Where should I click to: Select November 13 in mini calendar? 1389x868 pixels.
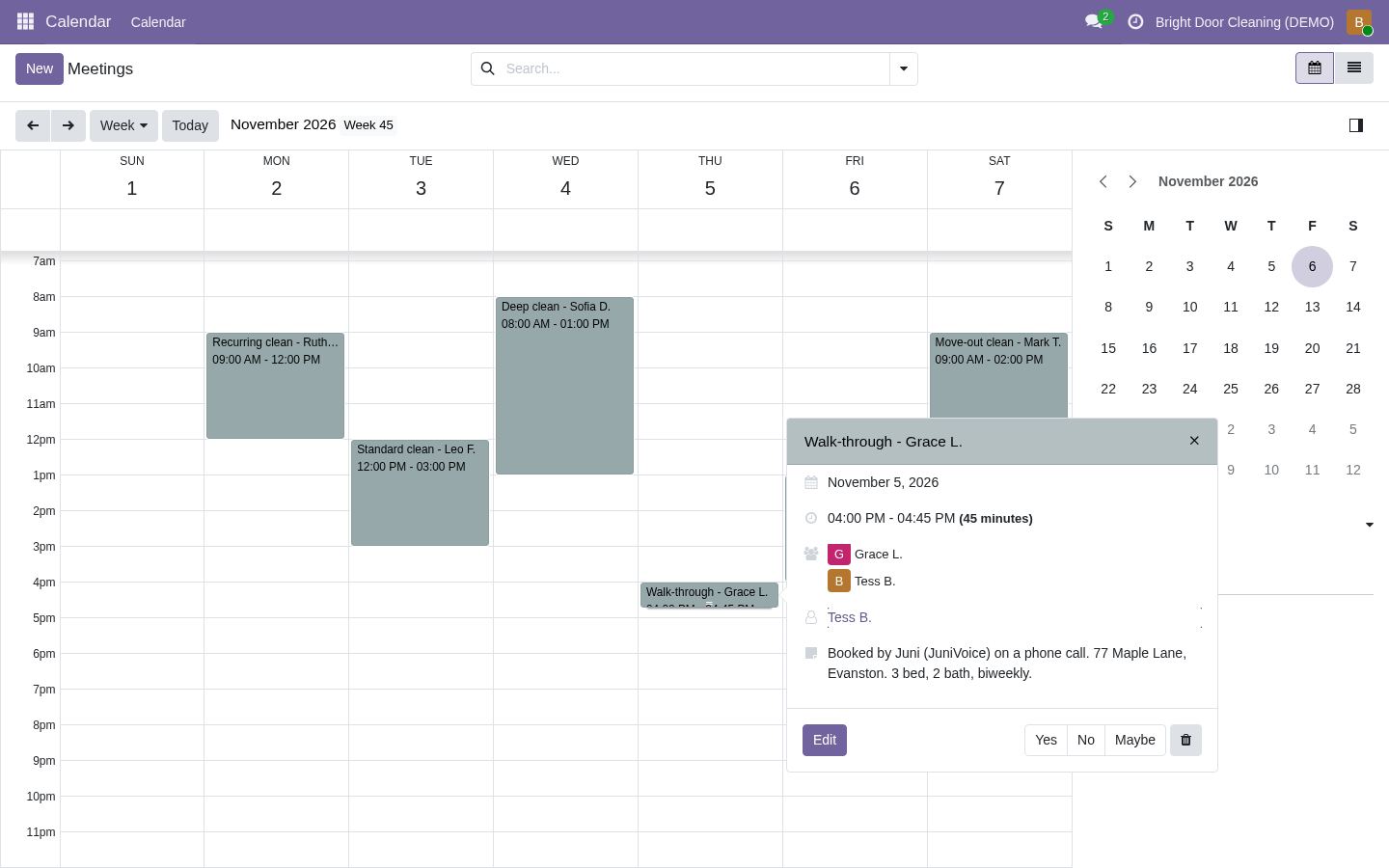click(x=1312, y=307)
